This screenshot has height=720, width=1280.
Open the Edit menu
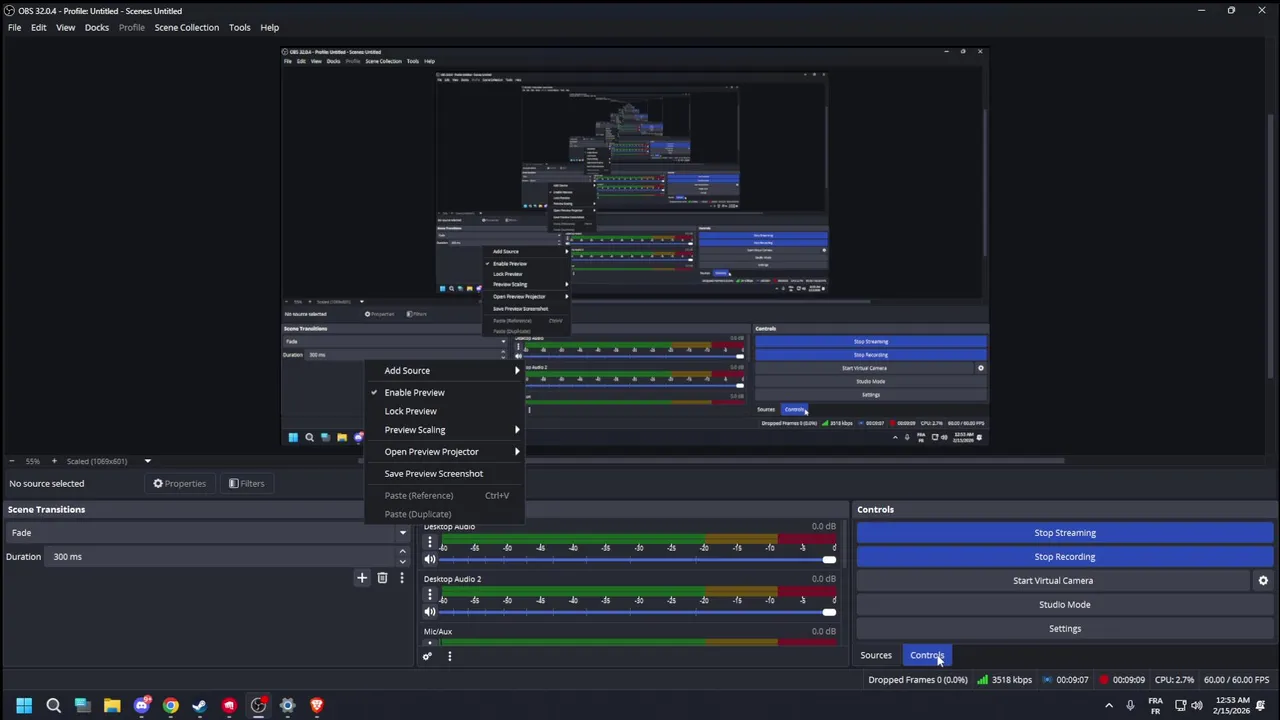[38, 28]
